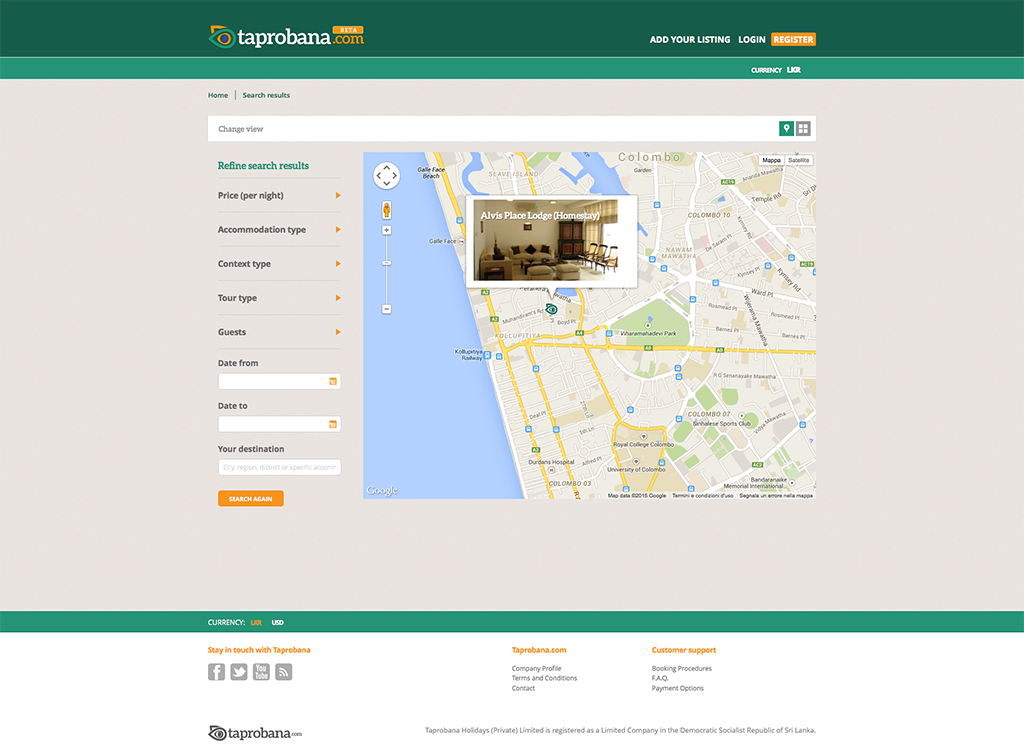The width and height of the screenshot is (1024, 753).
Task: Click the REGISTER button
Action: (793, 39)
